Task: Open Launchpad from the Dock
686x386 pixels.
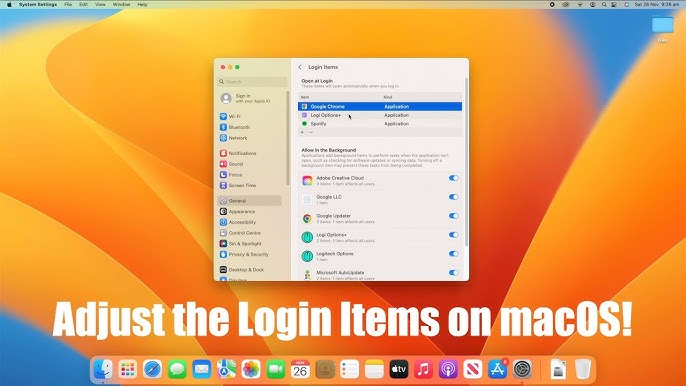Action: 128,369
